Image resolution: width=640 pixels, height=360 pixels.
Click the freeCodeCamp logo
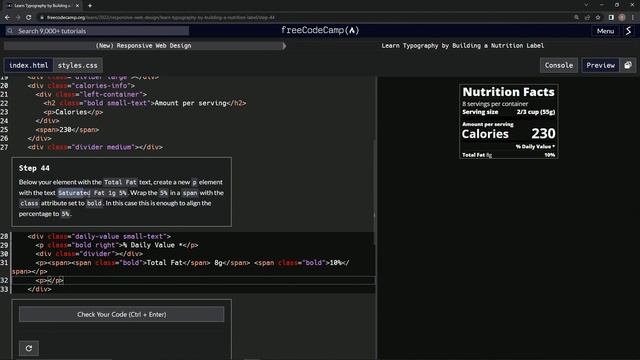(320, 30)
